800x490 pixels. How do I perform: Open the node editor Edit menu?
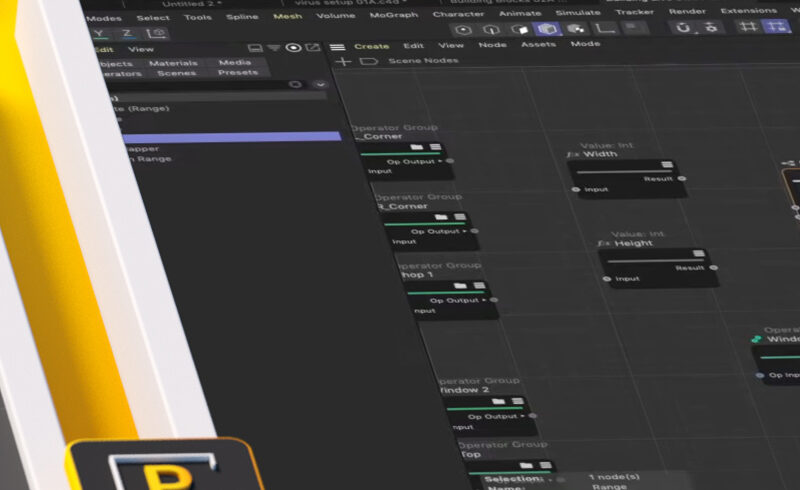coord(413,46)
